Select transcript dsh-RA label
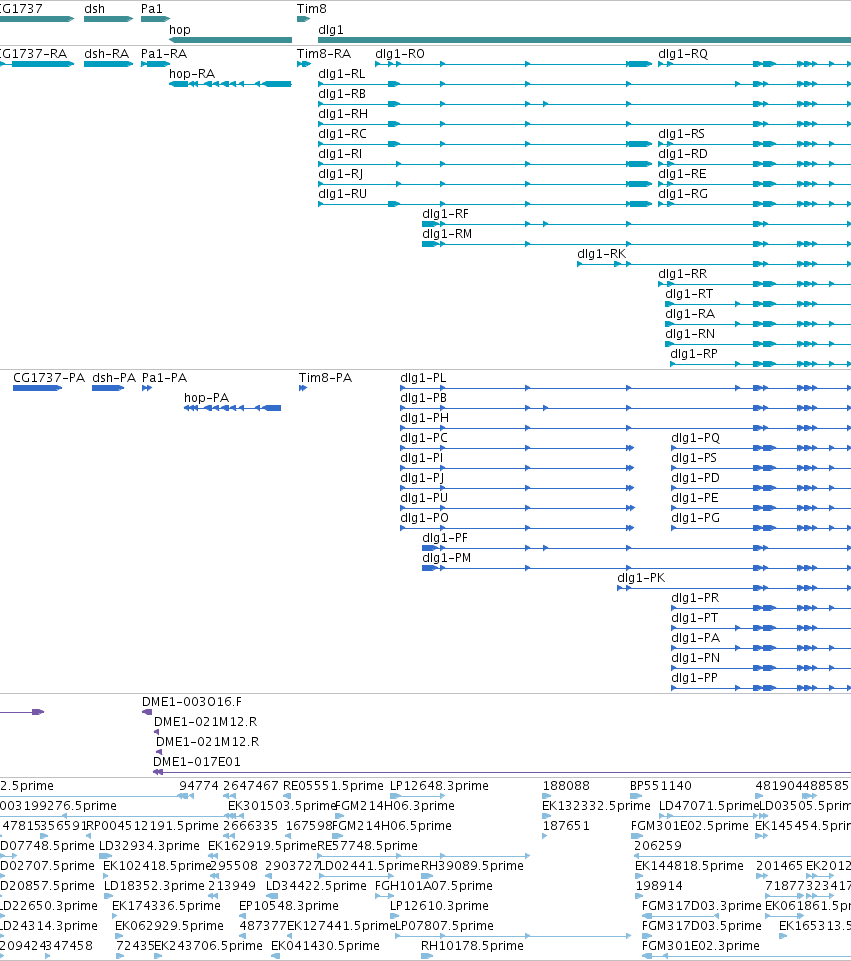 pyautogui.click(x=107, y=54)
